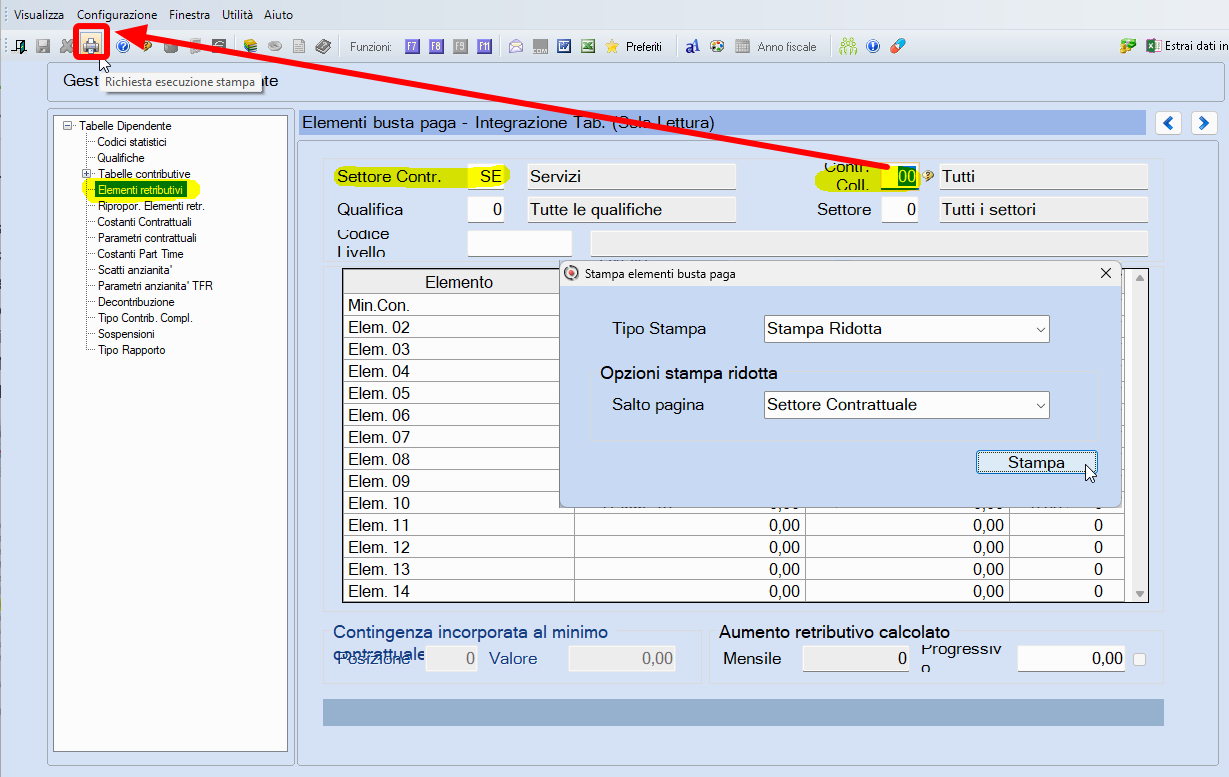Open the blue help question mark icon

[124, 46]
